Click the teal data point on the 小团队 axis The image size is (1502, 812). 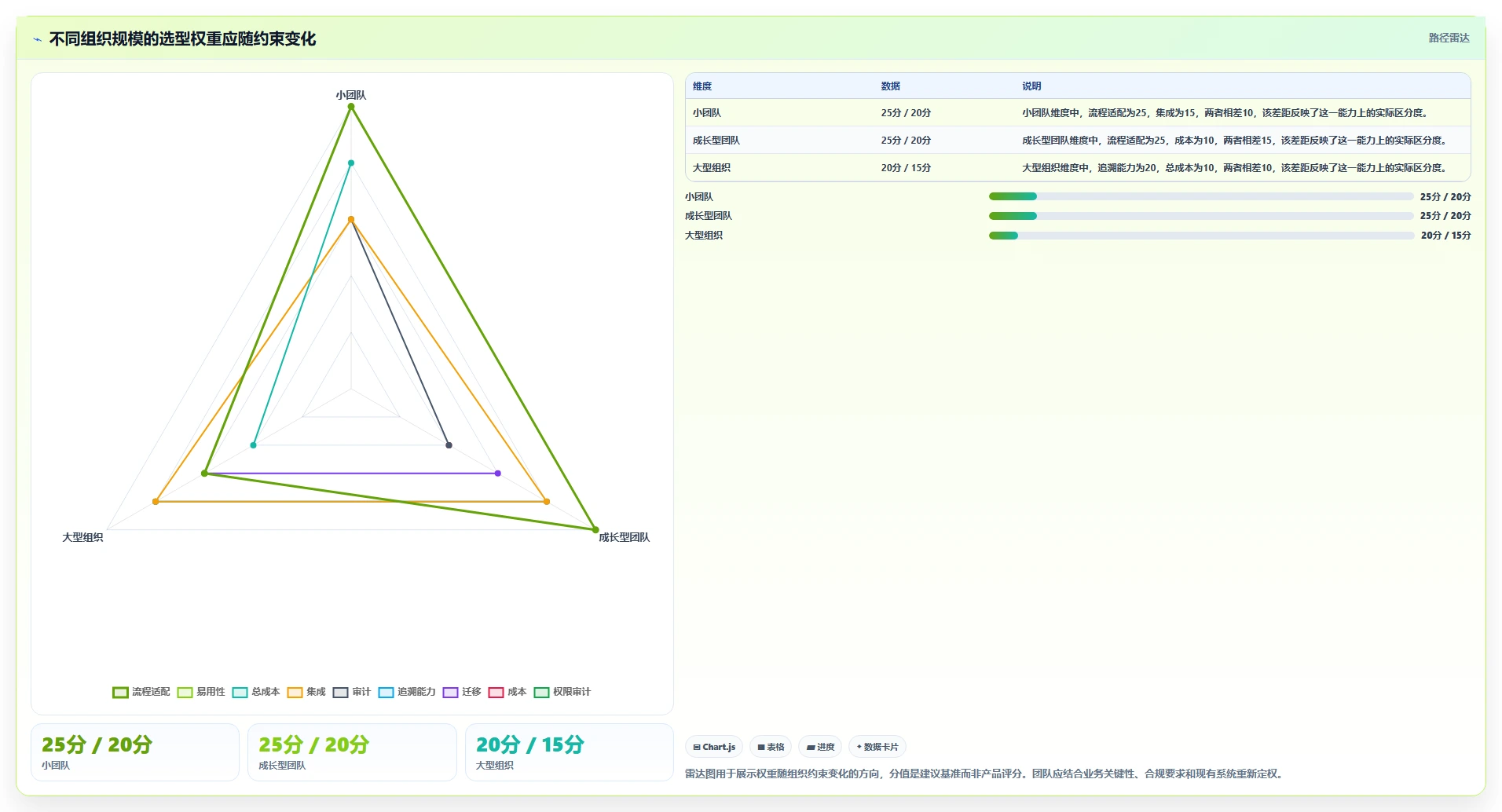click(351, 163)
